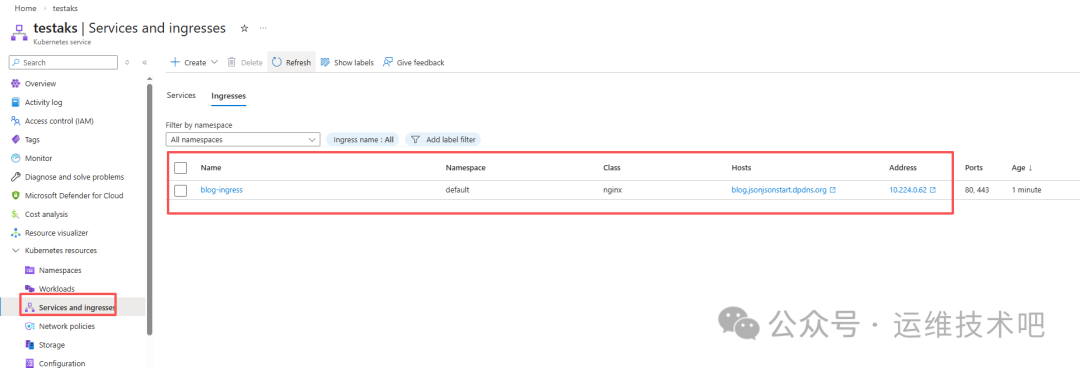Click the Activity log icon
The width and height of the screenshot is (1080, 368).
(16, 102)
